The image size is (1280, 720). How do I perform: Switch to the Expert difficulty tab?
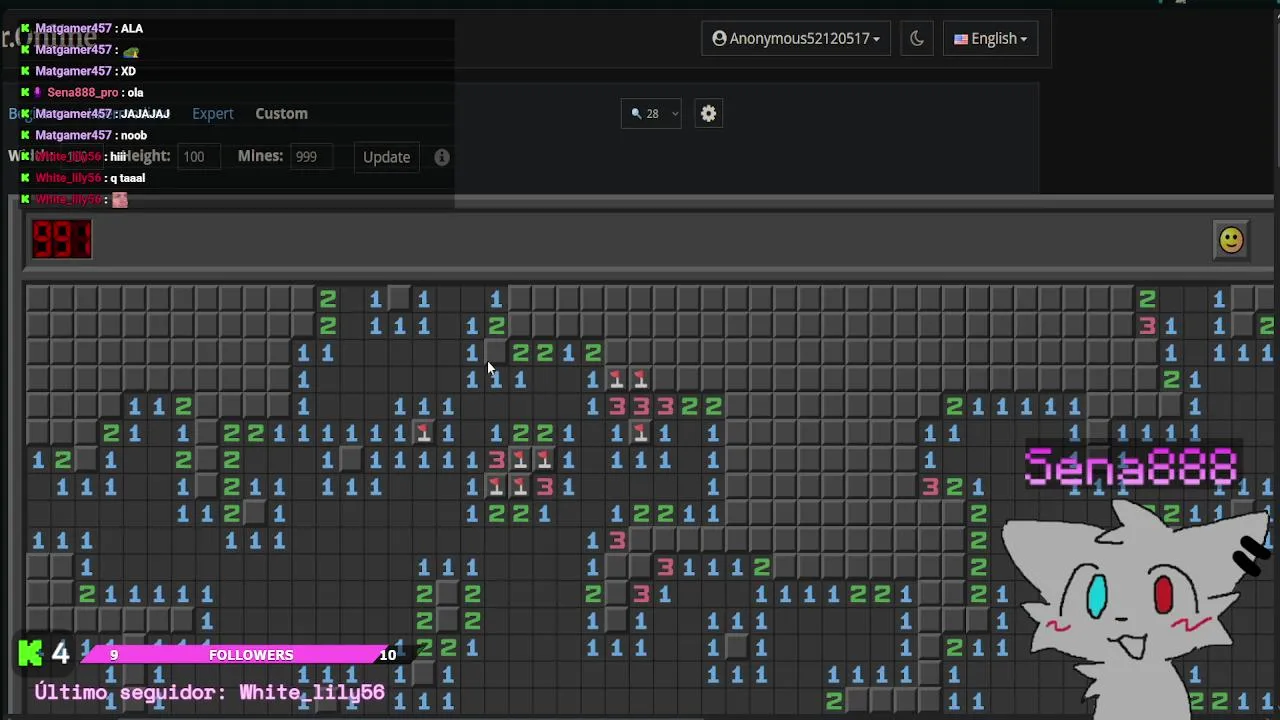click(x=213, y=114)
